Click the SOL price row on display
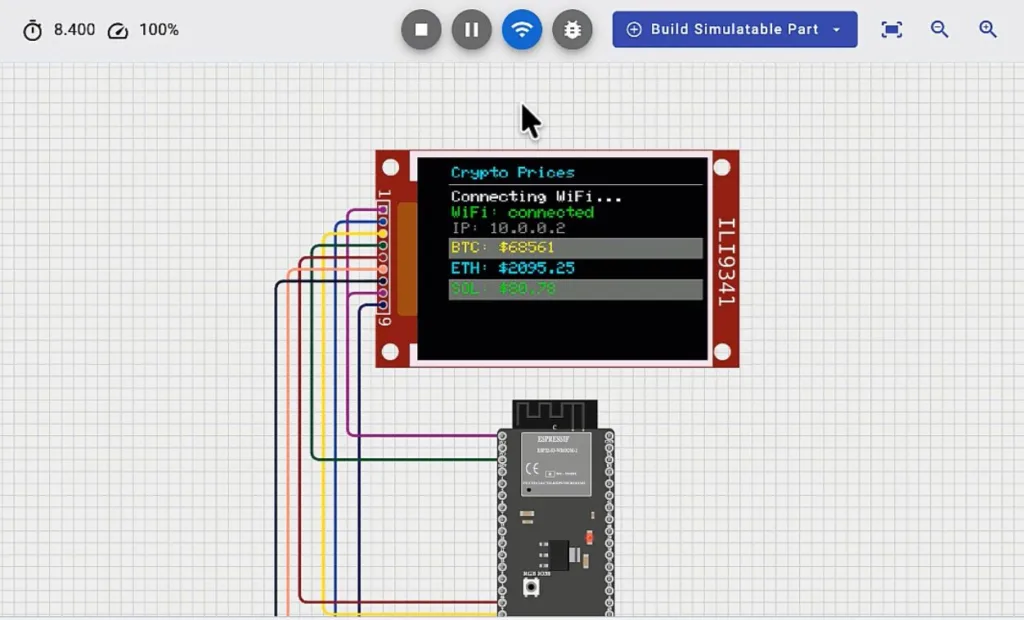Screen dimensions: 1024x620 [575, 289]
